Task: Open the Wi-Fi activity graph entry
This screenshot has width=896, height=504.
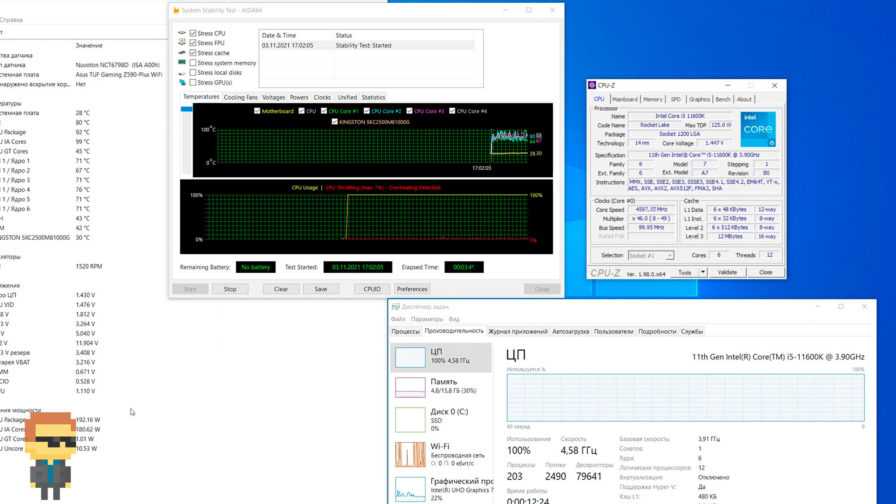Action: pos(411,455)
